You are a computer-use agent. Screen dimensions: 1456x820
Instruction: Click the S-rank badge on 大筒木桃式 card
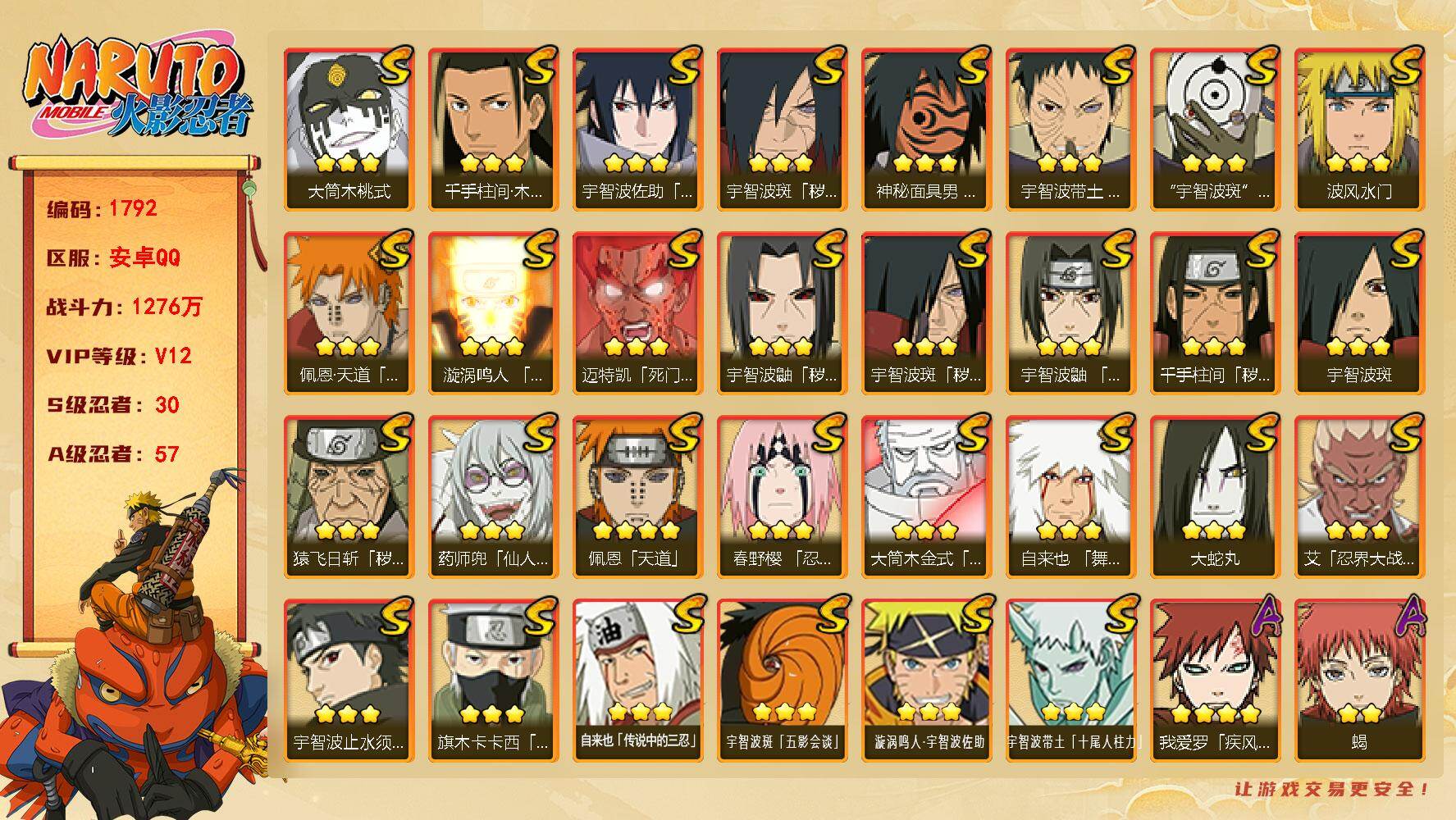(x=395, y=65)
